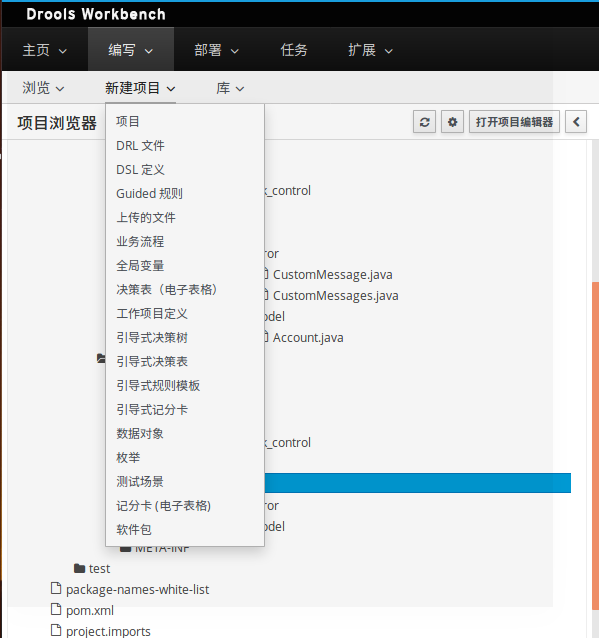Viewport: 599px width, 638px height.
Task: Click the refresh icon in project browser toolbar
Action: (424, 122)
